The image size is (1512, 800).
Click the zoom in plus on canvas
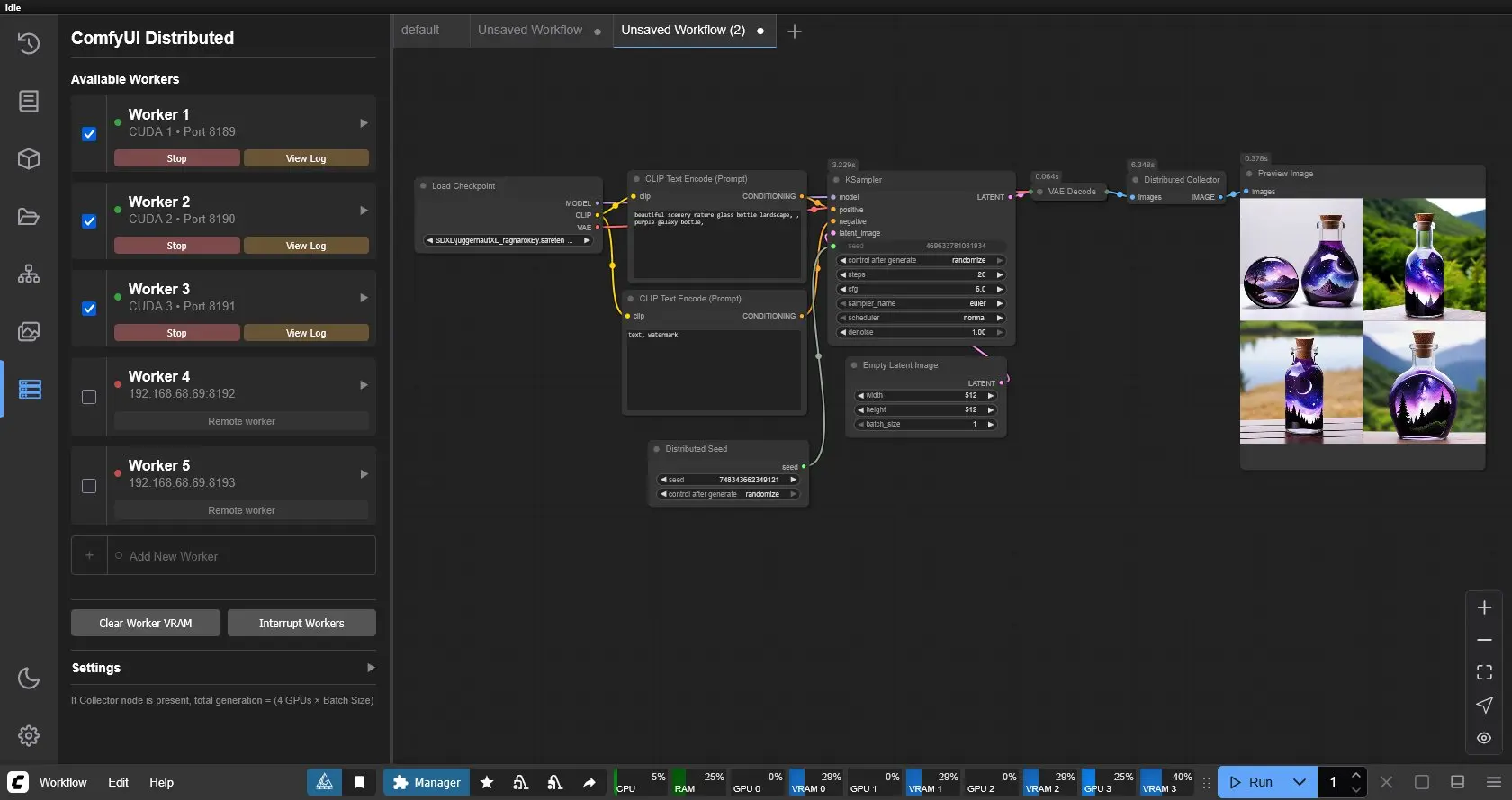point(1484,607)
